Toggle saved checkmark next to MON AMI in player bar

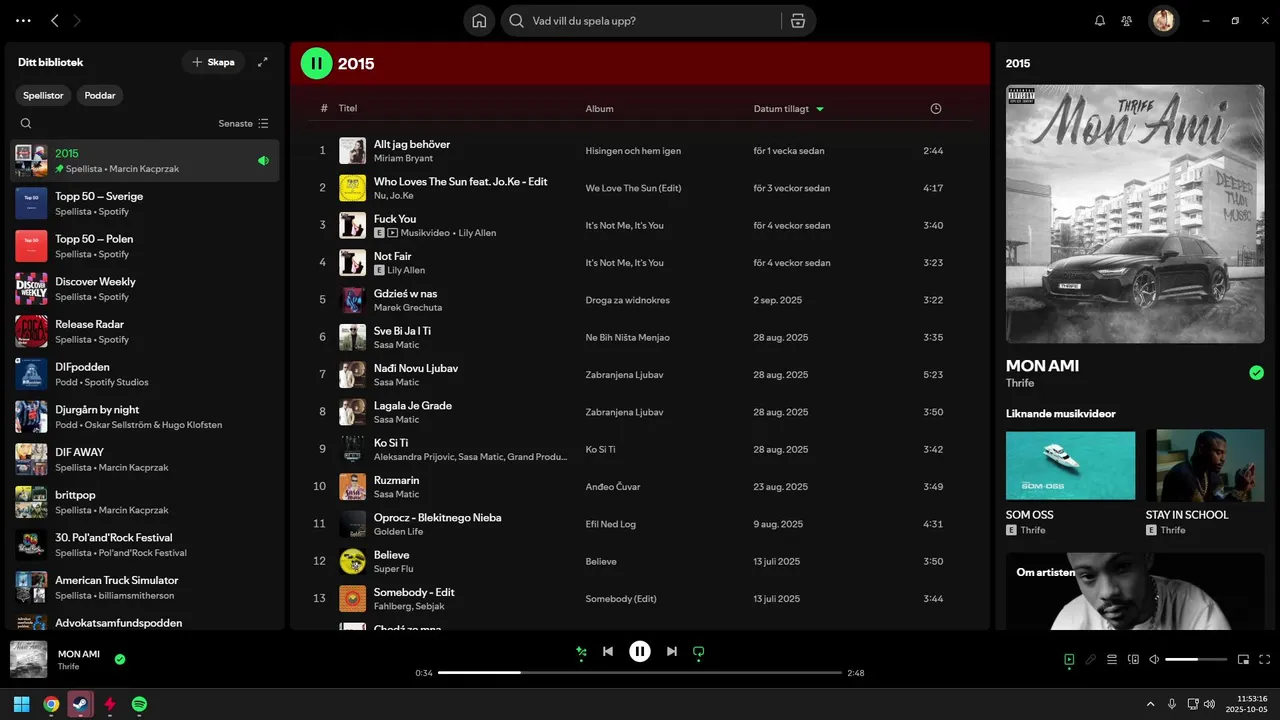click(120, 659)
